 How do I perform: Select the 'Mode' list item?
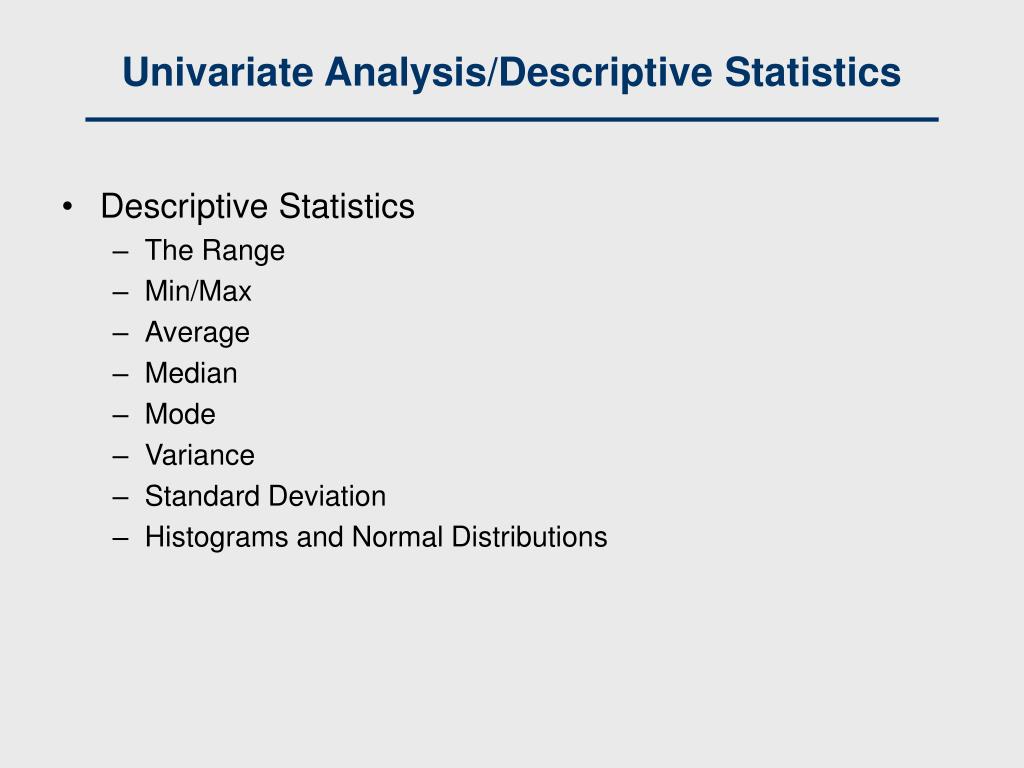click(x=180, y=414)
